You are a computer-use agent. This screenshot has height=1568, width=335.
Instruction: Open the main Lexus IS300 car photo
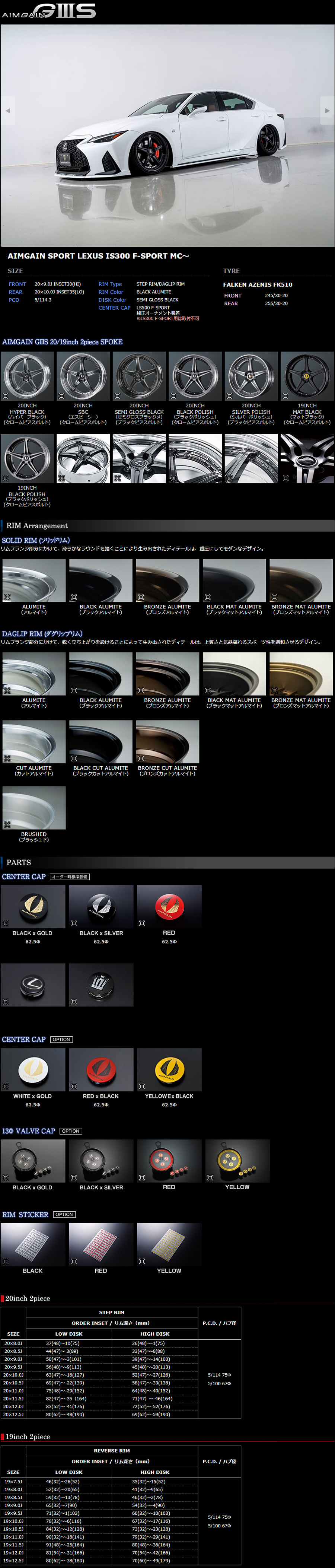point(167,135)
